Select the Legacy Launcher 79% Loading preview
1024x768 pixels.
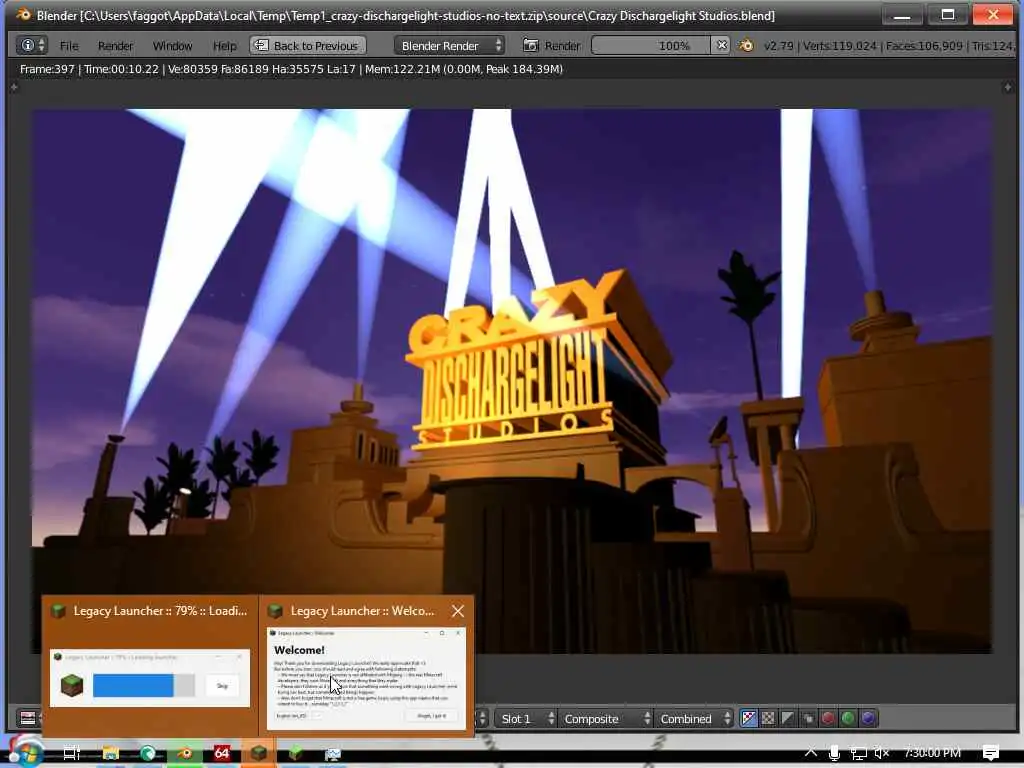(x=150, y=665)
